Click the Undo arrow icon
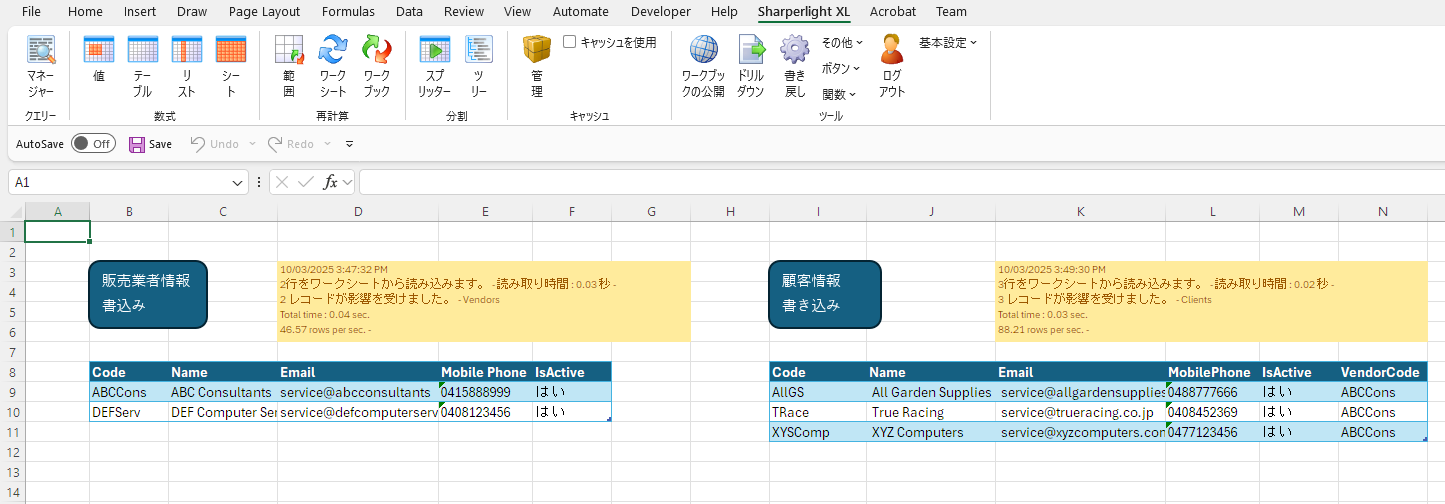Screen dimensions: 1445x504 click(197, 144)
